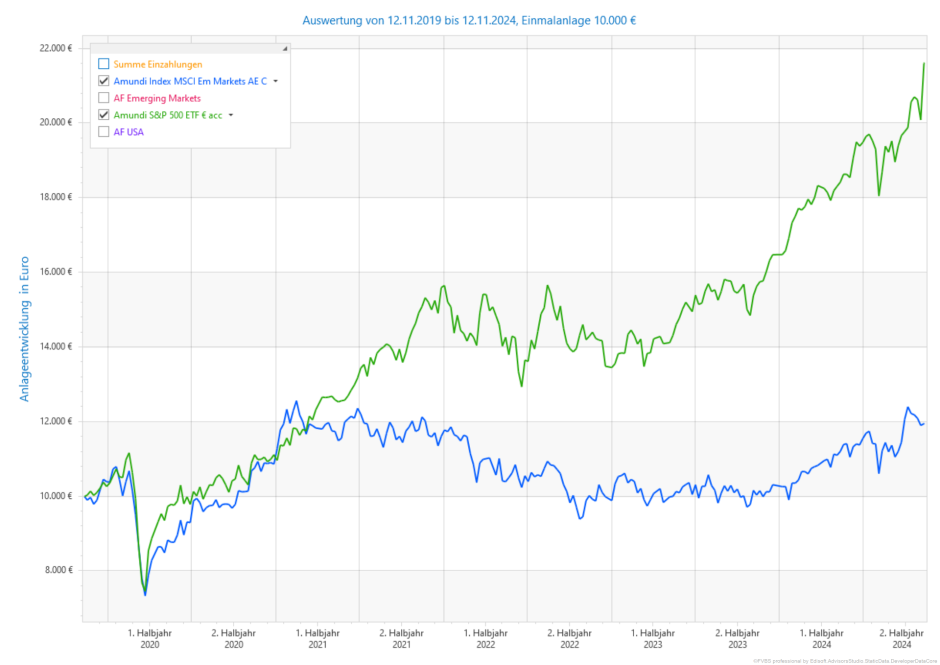Click the '2. Halbjahr 2024' axis label
This screenshot has height=665, width=940.
pos(900,639)
